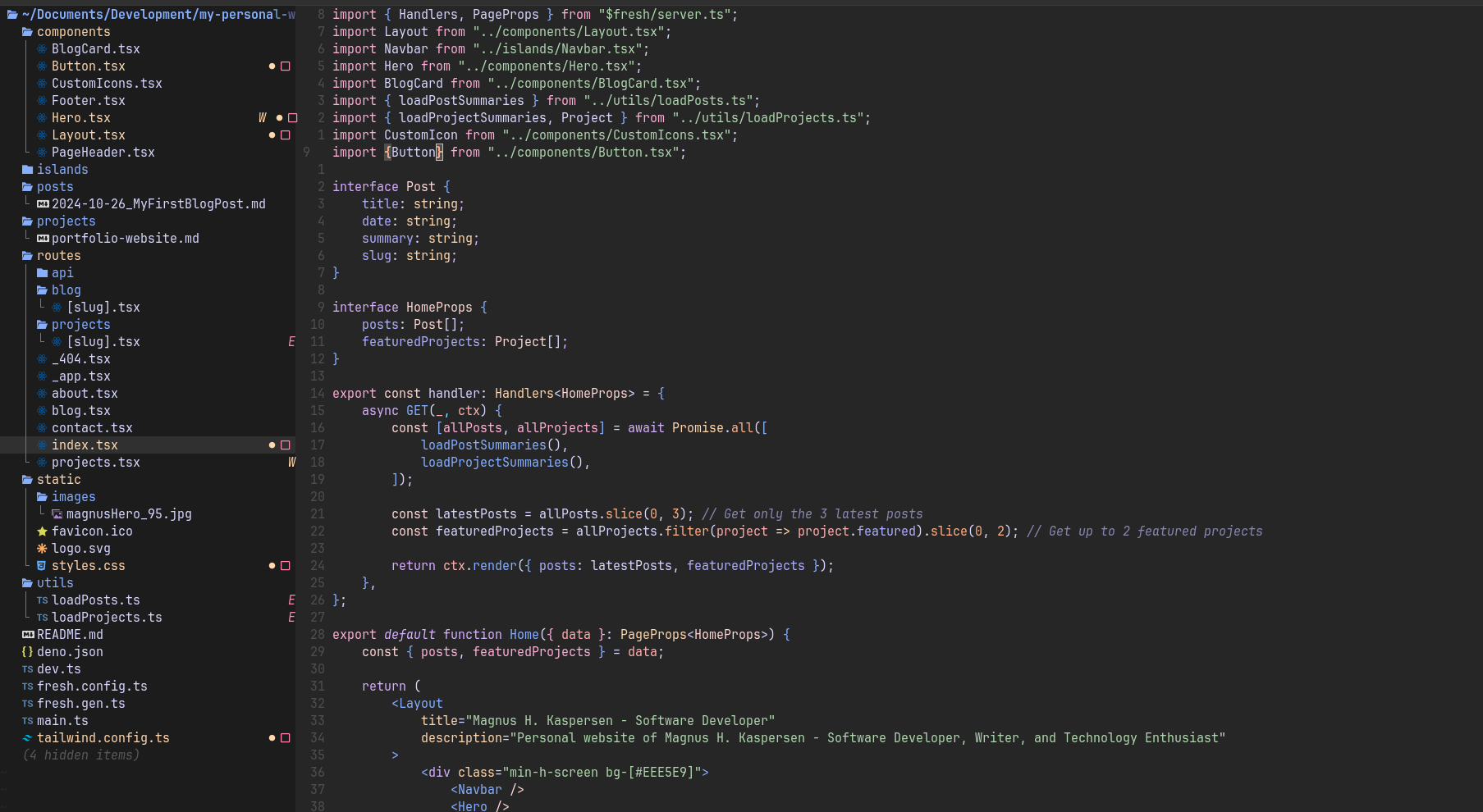This screenshot has height=812, width=1483.
Task: Click the '<Navbar />' tag in code
Action: coord(487,790)
